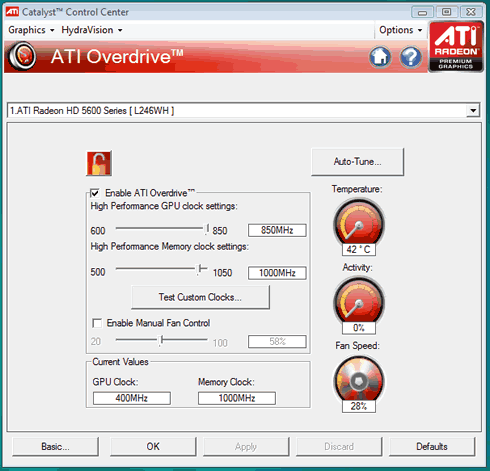The width and height of the screenshot is (490, 471).
Task: Click the Fan Speed gauge icon
Action: (359, 379)
